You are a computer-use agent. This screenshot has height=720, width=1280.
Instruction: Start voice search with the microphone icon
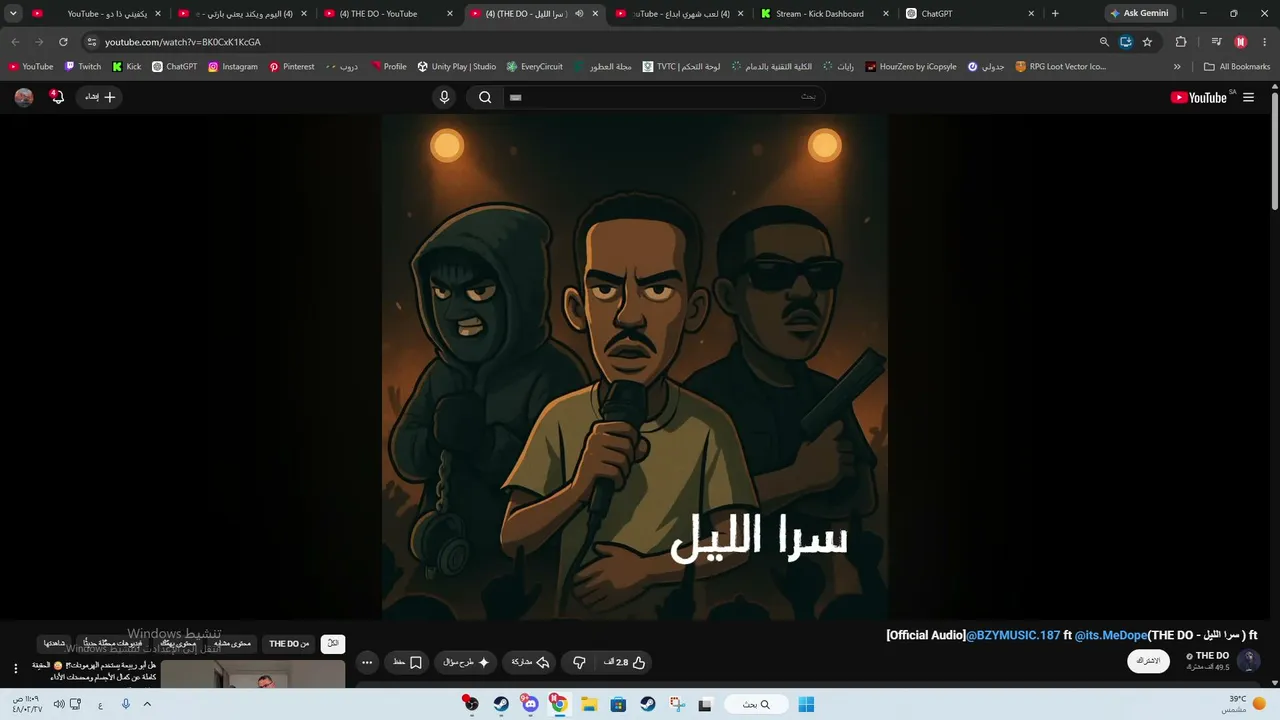(x=445, y=97)
